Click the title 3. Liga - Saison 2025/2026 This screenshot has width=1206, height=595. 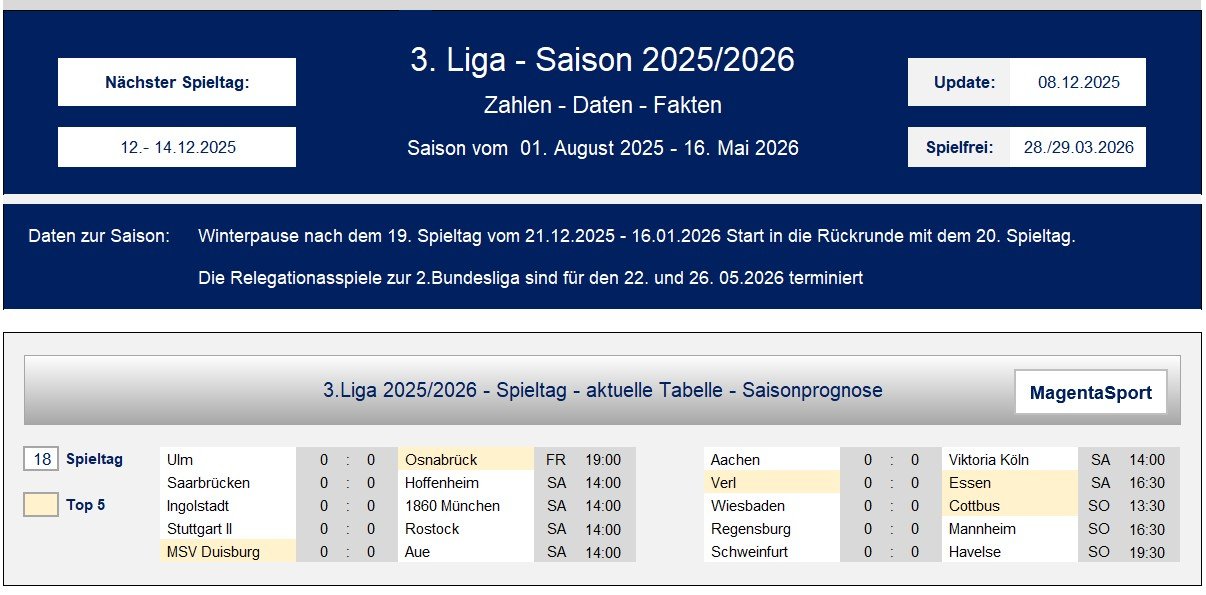coord(602,60)
